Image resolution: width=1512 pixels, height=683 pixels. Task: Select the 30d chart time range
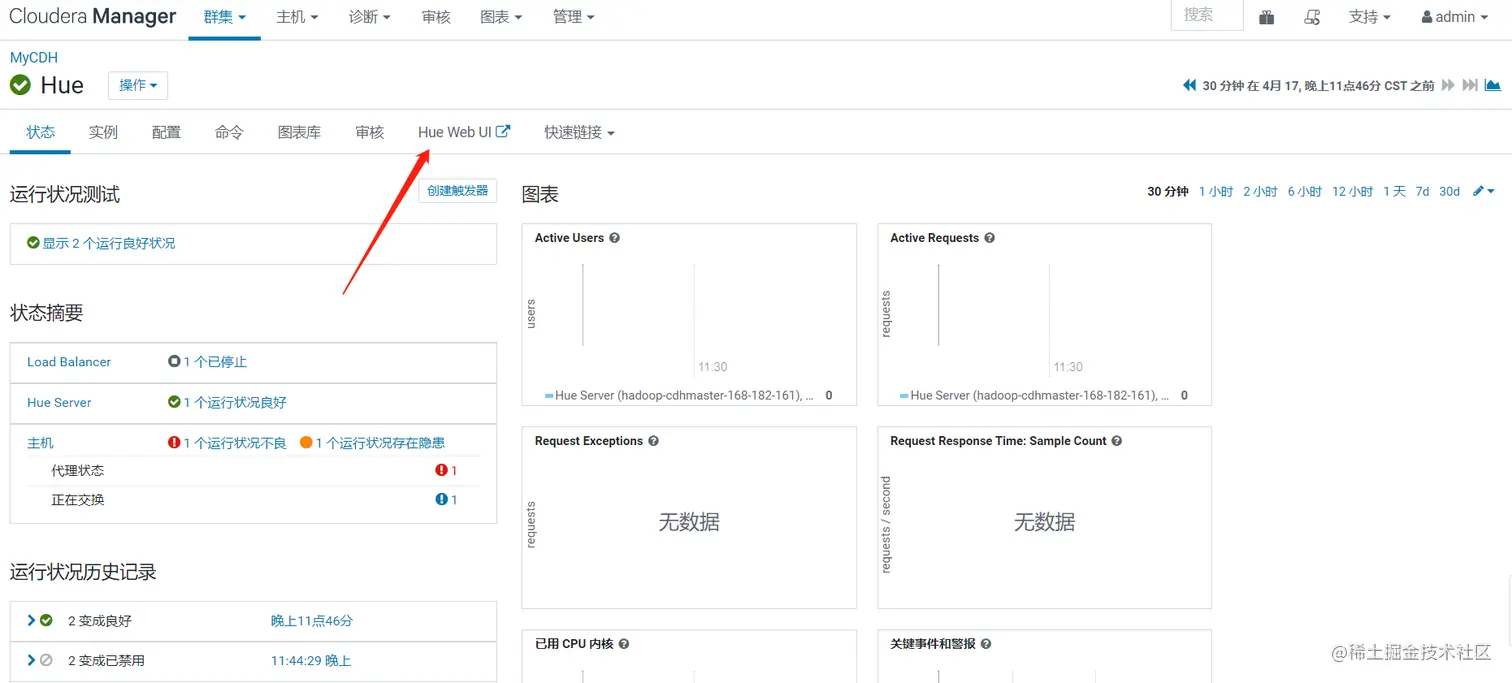[1450, 191]
